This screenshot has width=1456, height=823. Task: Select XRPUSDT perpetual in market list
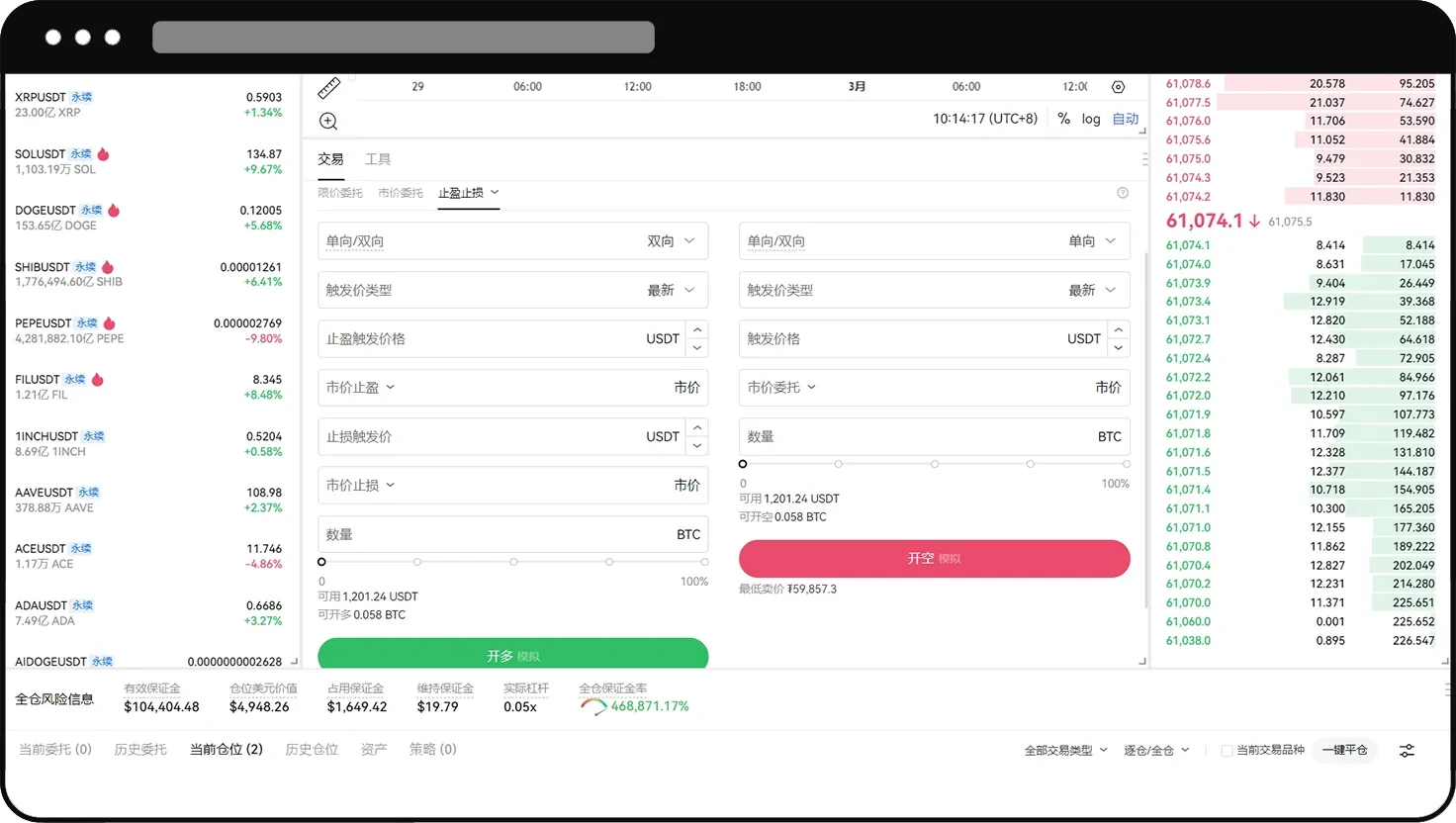[x=148, y=105]
